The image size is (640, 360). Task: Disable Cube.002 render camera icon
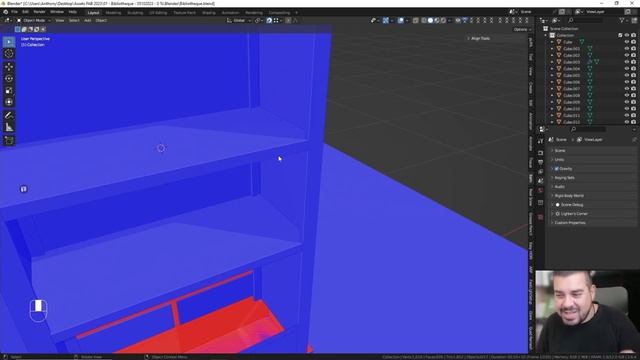(633, 56)
